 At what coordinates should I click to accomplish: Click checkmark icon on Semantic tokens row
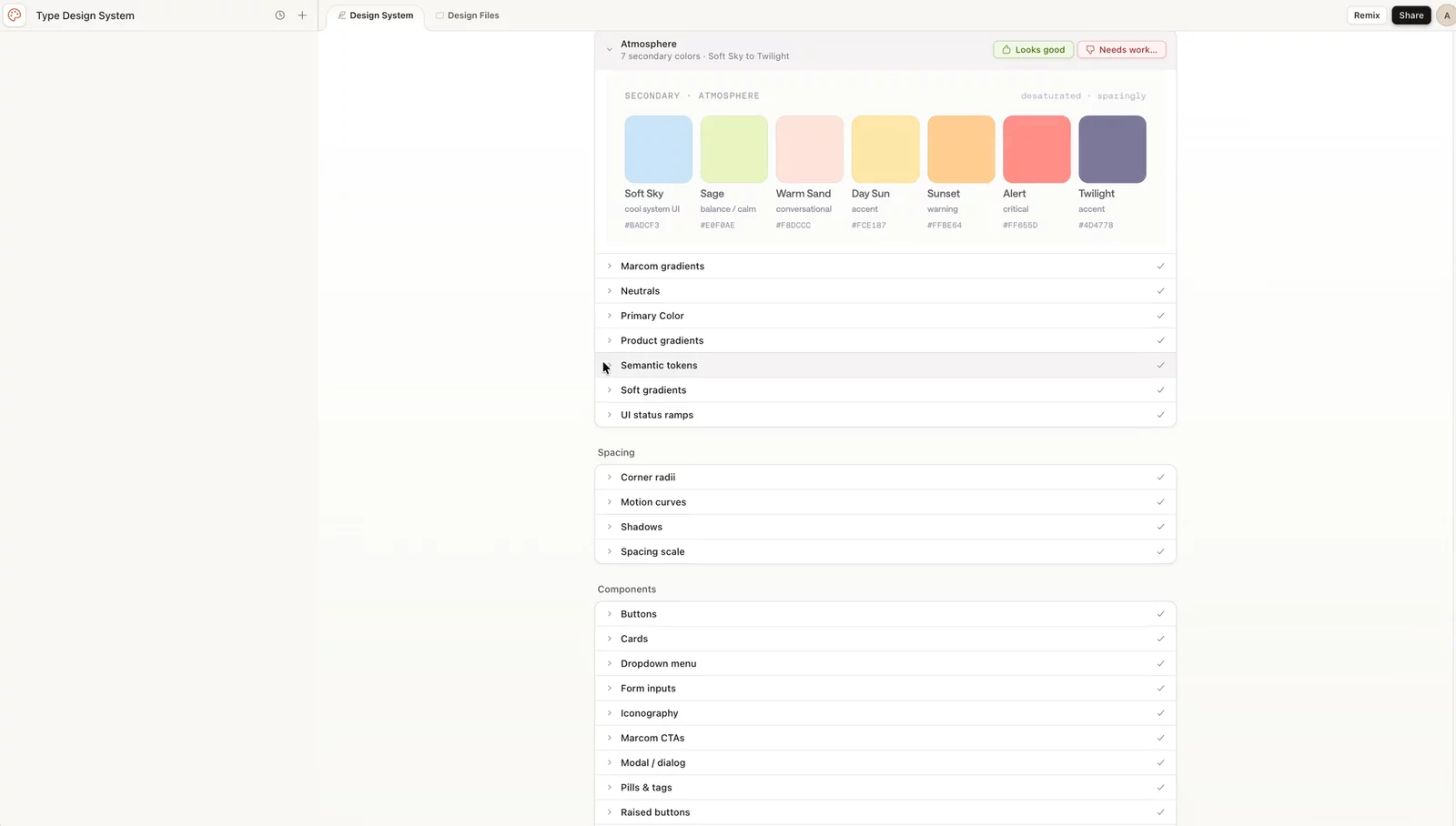click(x=1160, y=366)
